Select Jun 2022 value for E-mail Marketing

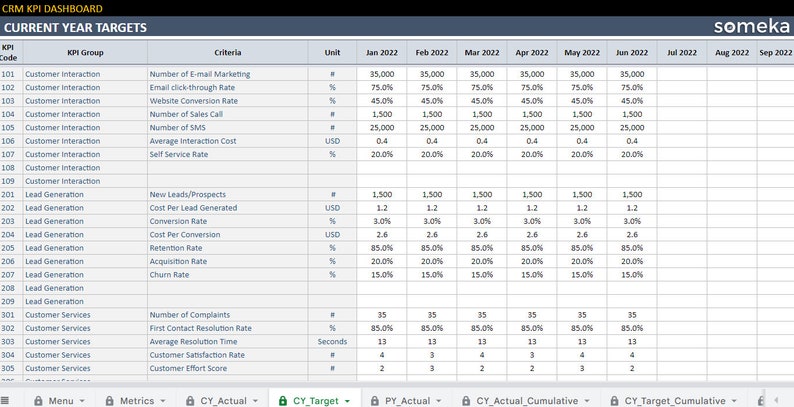tap(632, 74)
